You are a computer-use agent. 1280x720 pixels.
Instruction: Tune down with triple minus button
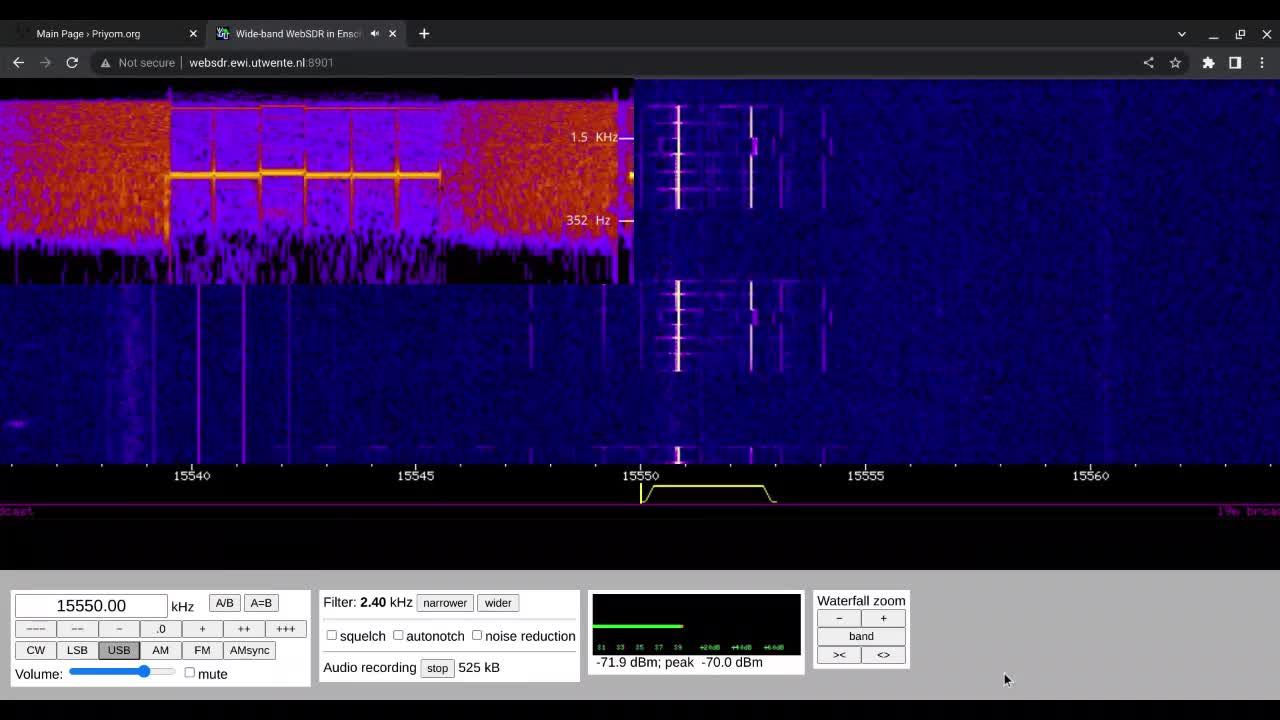pos(35,629)
